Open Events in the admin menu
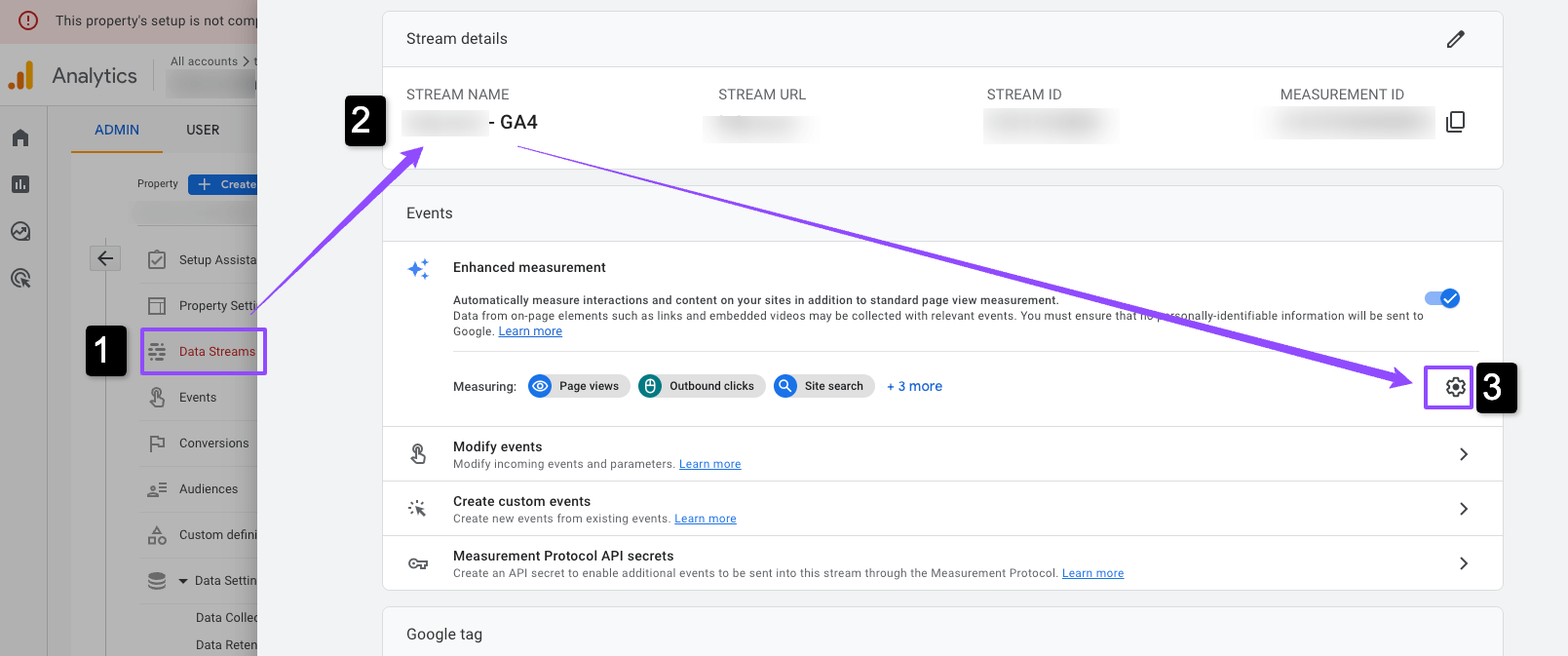 [198, 398]
